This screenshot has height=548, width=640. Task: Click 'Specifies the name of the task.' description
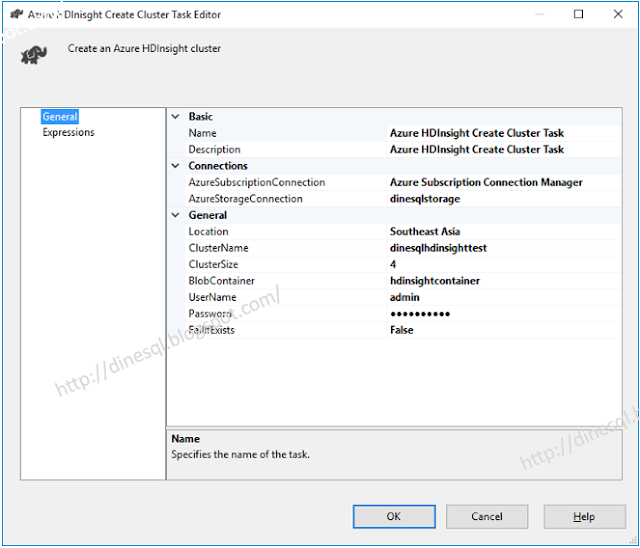(x=240, y=455)
